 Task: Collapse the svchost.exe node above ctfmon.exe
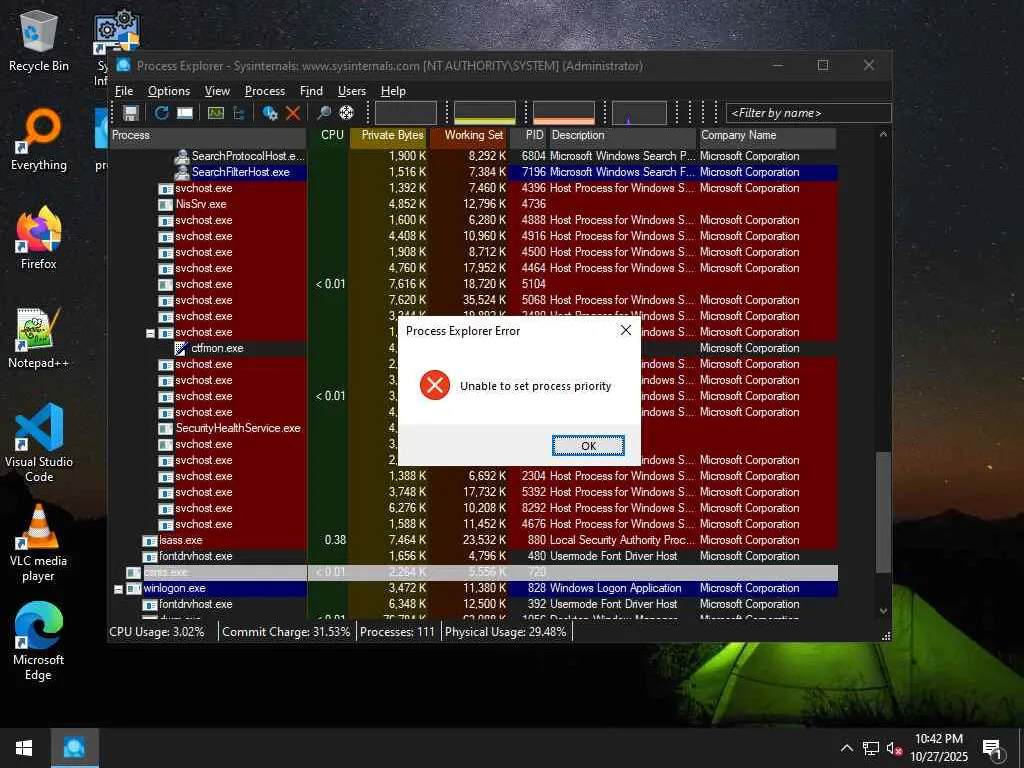pyautogui.click(x=150, y=333)
